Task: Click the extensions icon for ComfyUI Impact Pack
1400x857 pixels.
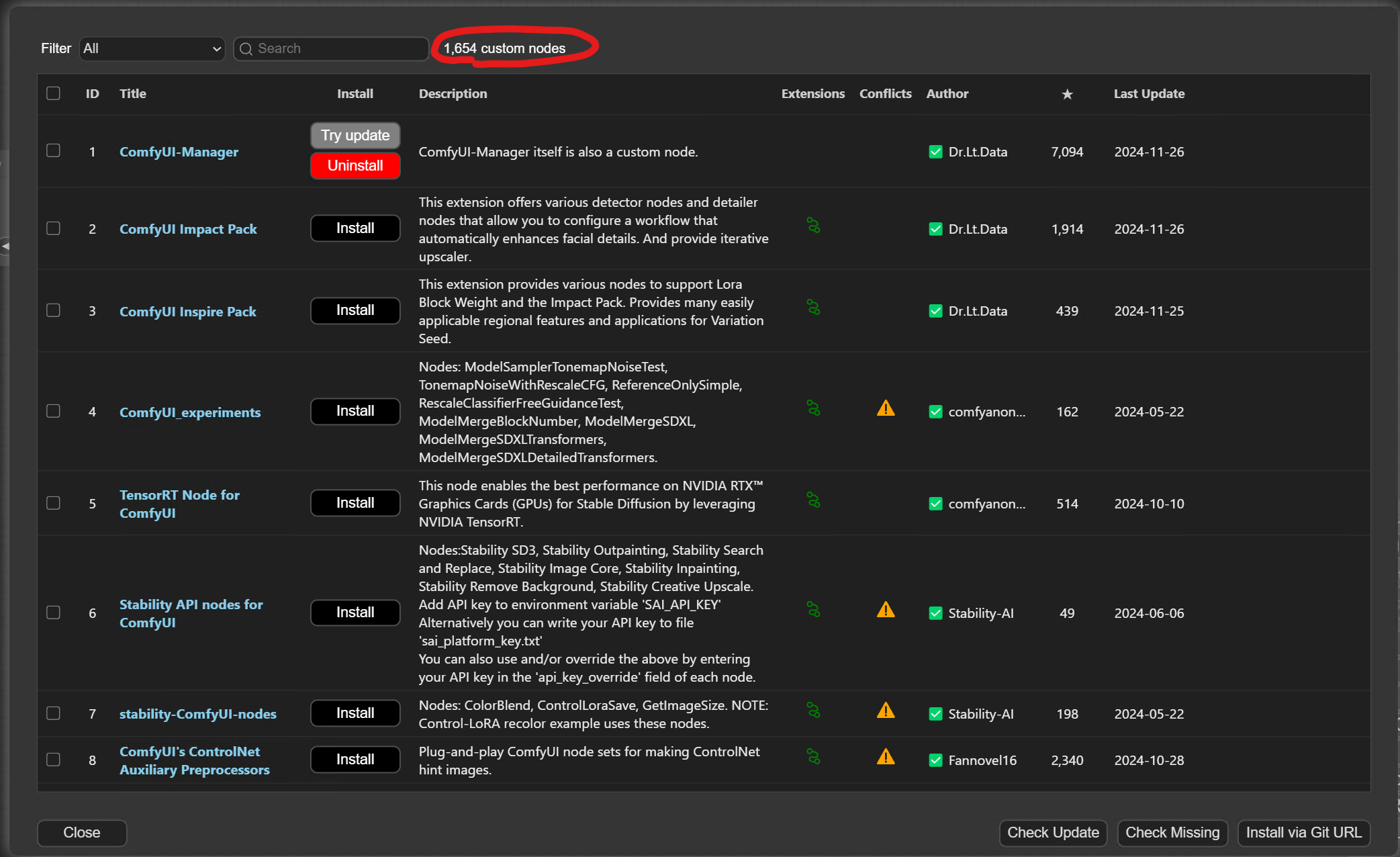Action: click(813, 226)
